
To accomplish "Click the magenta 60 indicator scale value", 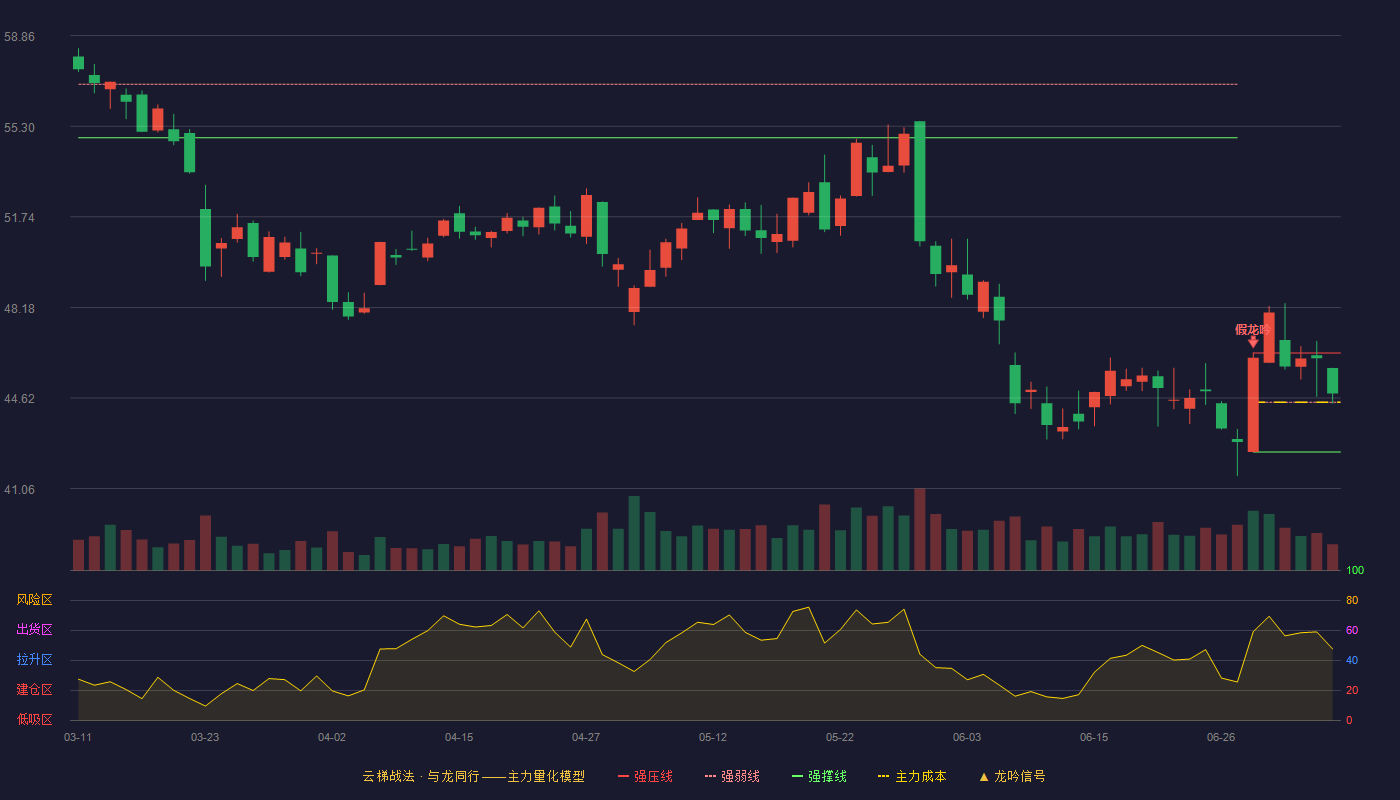I will [x=1352, y=630].
